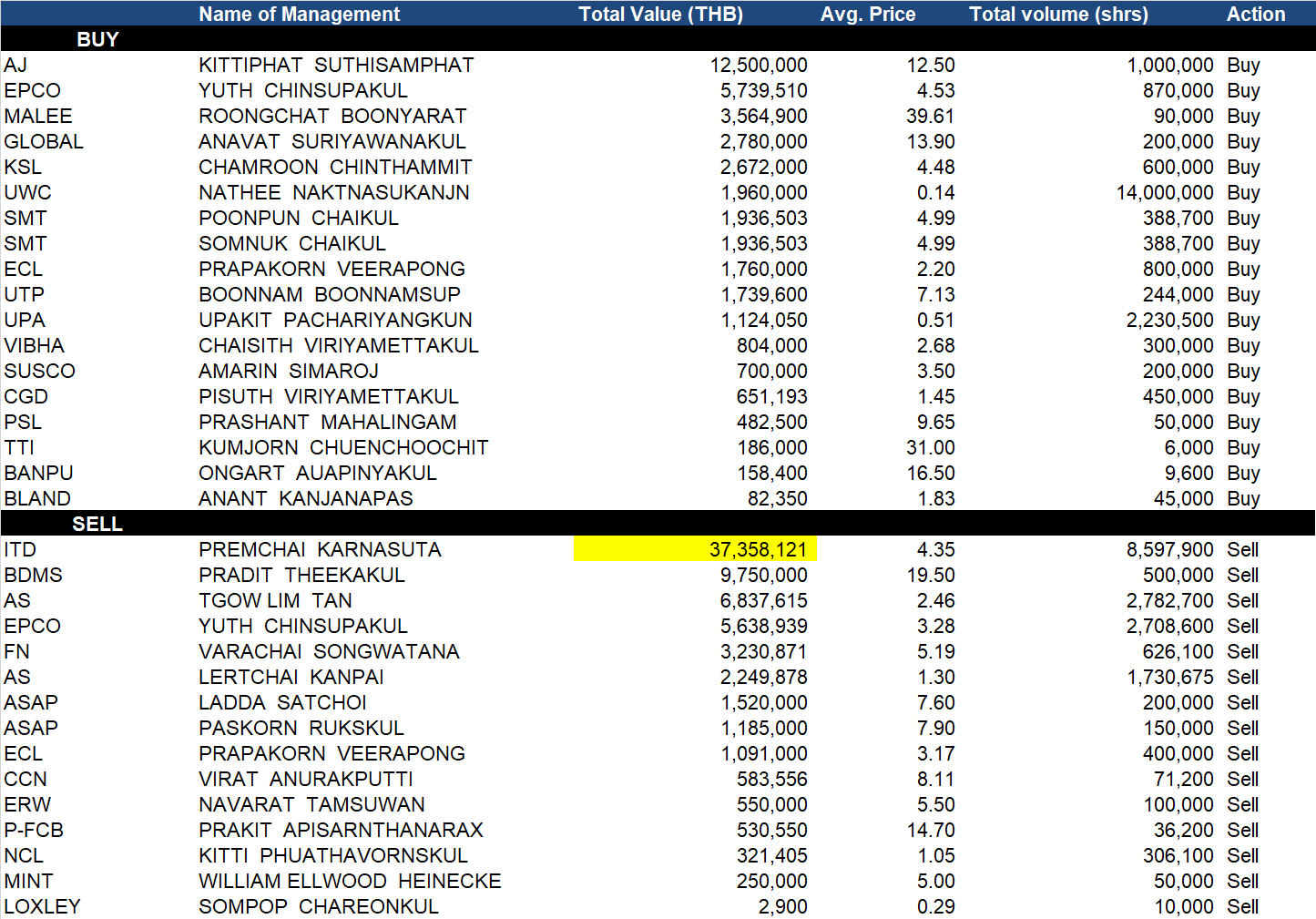Click ONGART AUAPINYAKUL name cell
1316x919 pixels.
click(318, 473)
